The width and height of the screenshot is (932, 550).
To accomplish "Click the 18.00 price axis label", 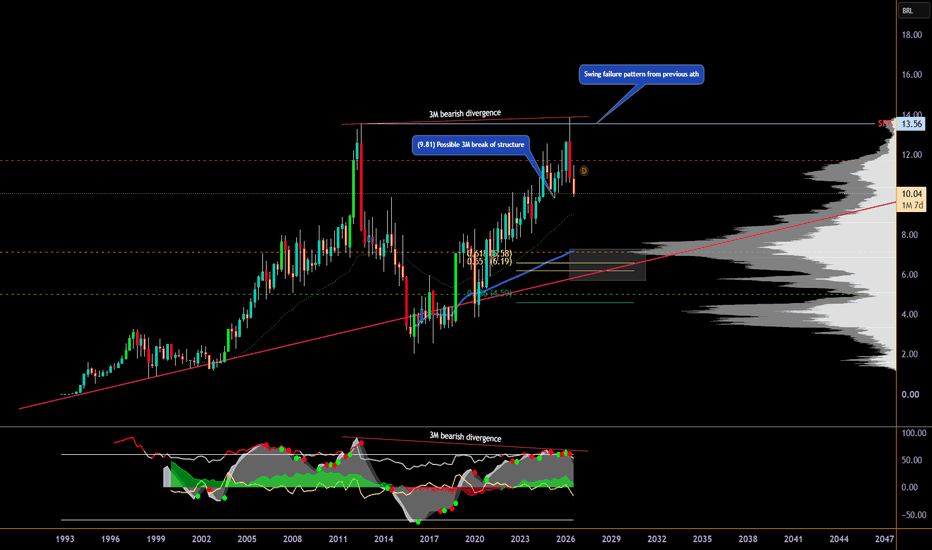I will click(x=911, y=35).
